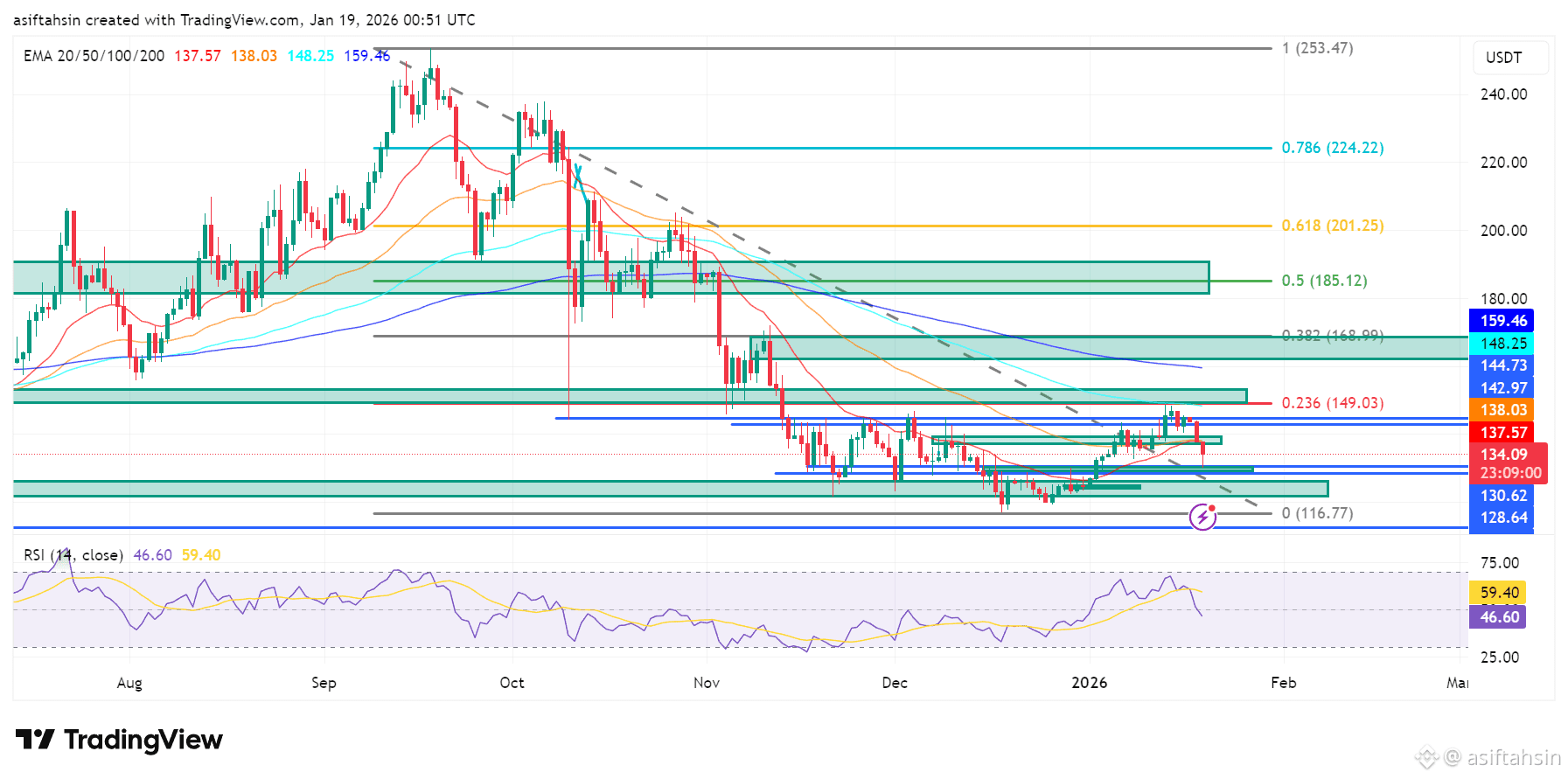Viewport: 1568px width, 779px height.
Task: Click the EMA 20 value 137.57 in legend
Action: point(198,56)
